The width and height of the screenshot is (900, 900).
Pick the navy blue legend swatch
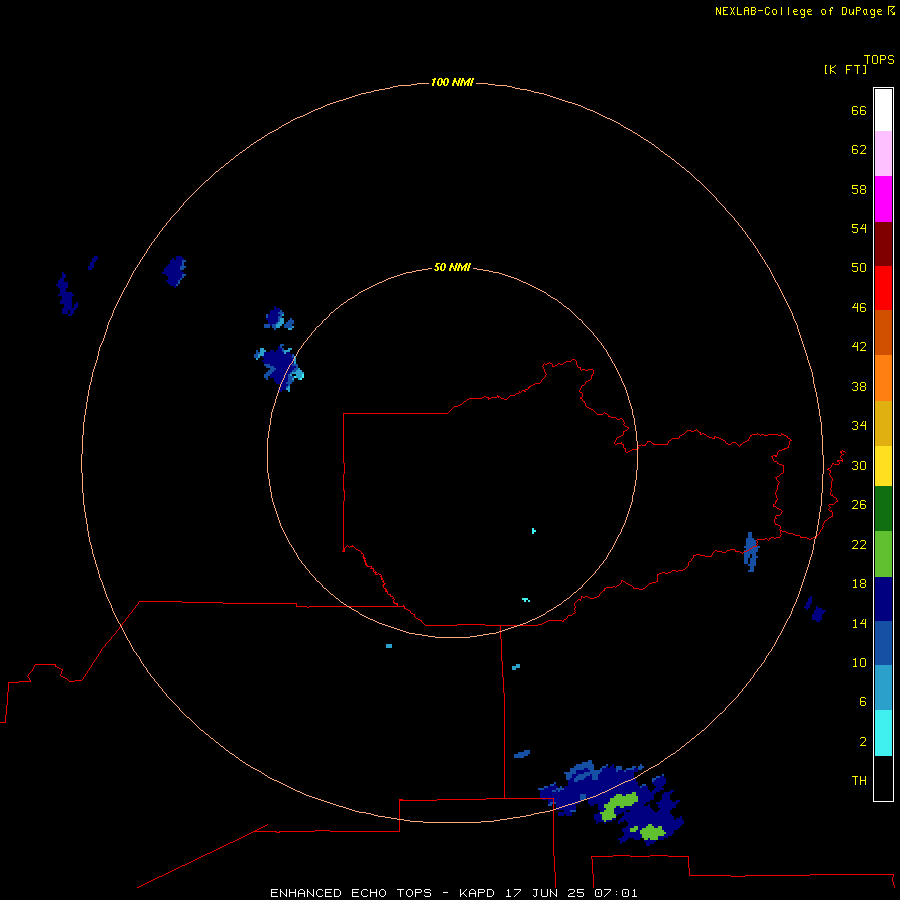click(x=883, y=599)
